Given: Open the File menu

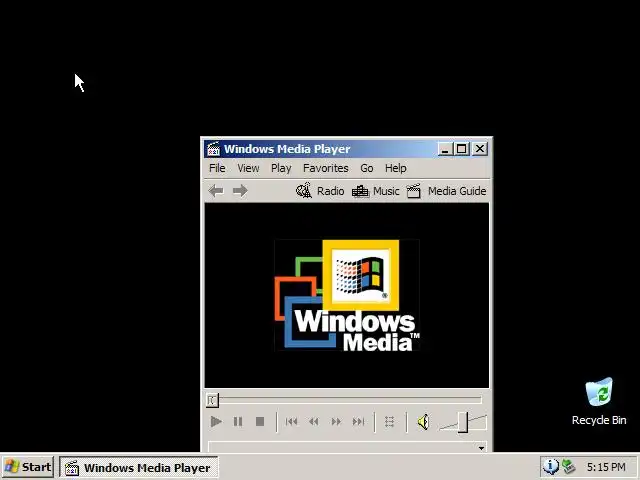Looking at the screenshot, I should click(x=217, y=168).
